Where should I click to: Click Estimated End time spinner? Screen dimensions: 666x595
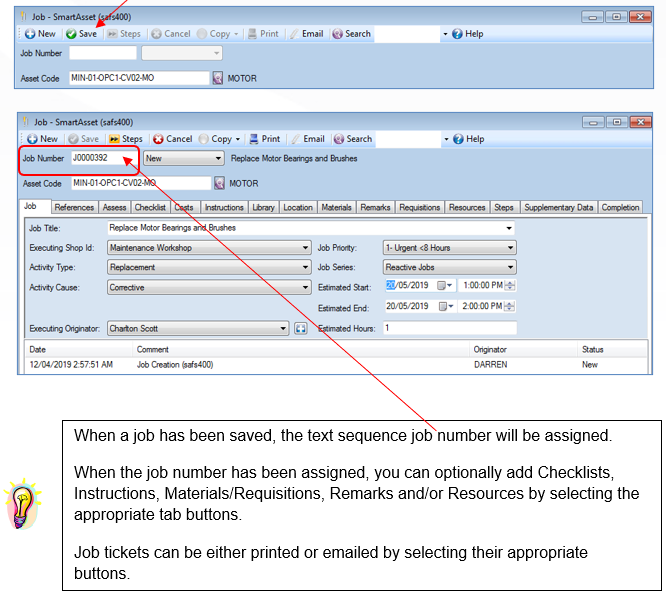(x=510, y=306)
